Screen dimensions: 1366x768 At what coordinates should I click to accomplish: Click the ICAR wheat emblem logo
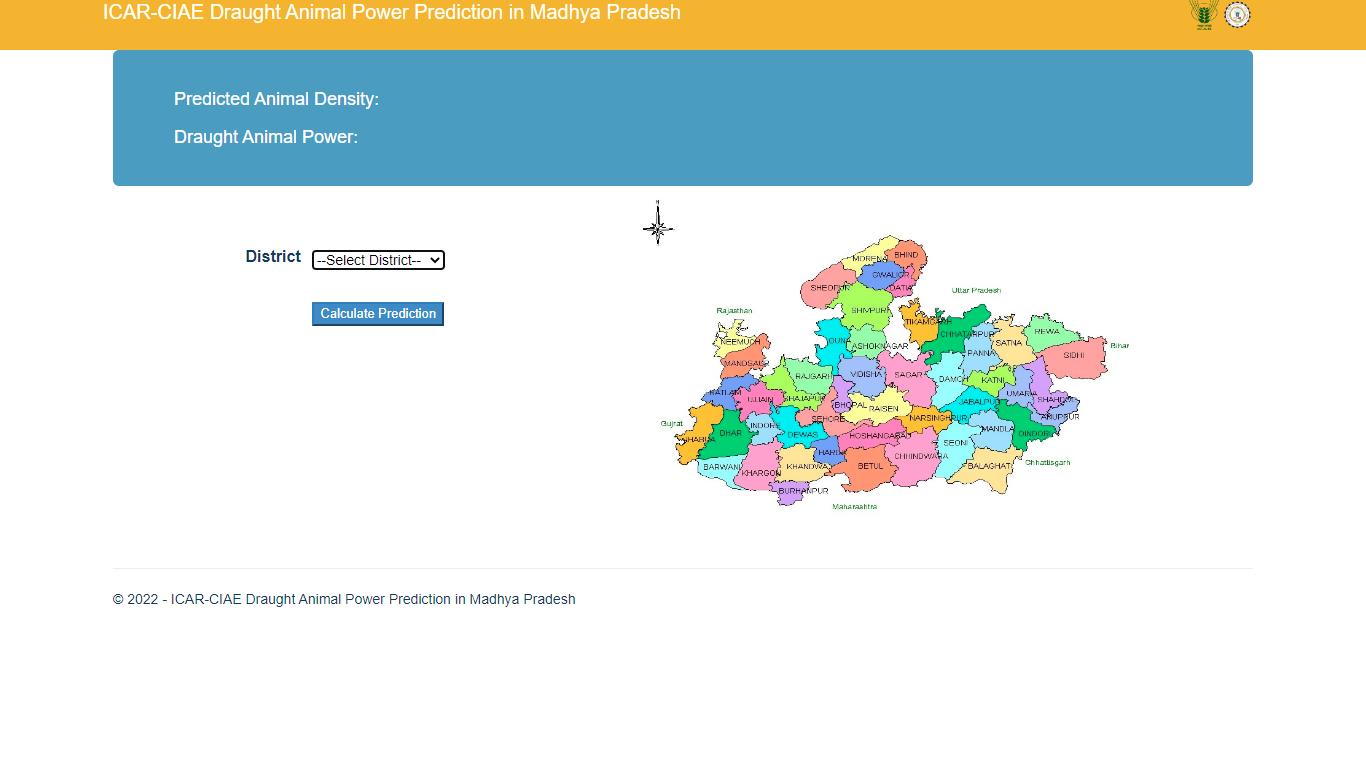(1203, 14)
